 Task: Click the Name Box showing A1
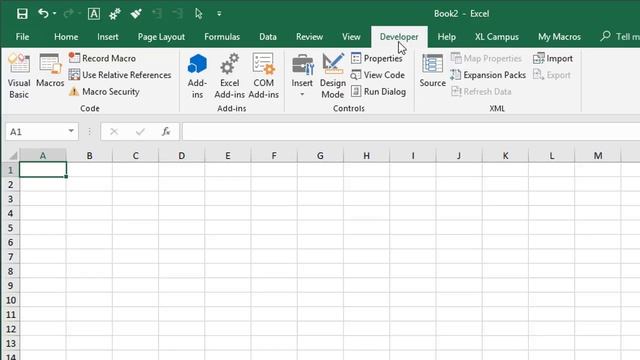[x=36, y=132]
